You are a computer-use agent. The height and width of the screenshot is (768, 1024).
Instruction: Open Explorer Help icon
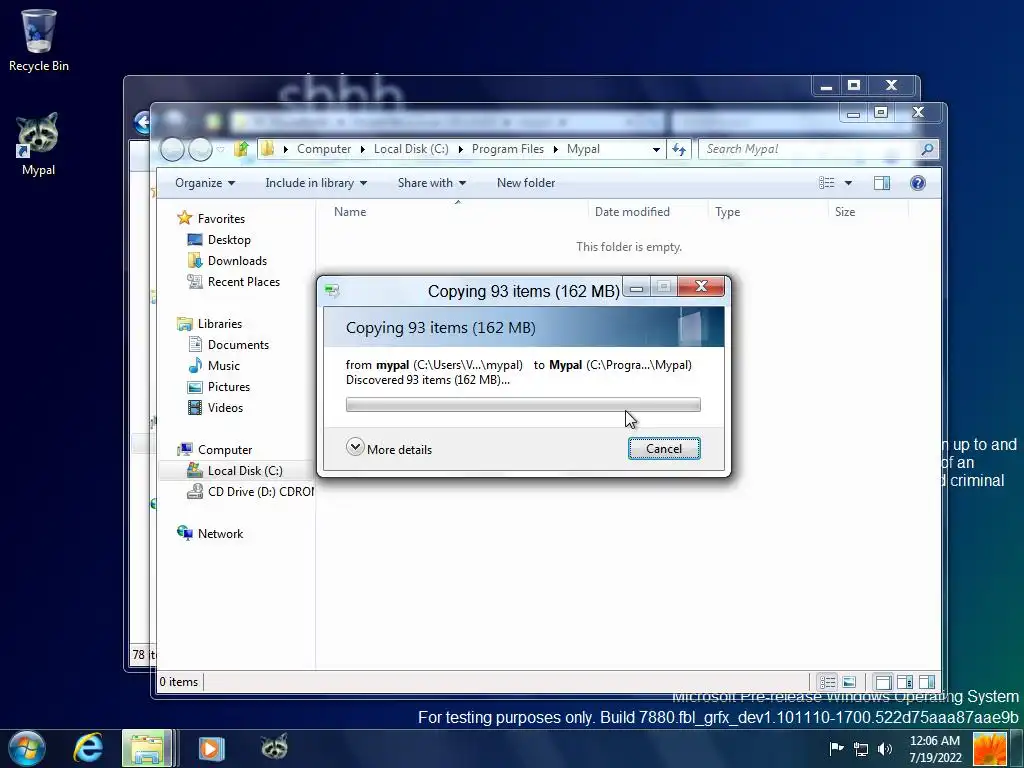918,183
